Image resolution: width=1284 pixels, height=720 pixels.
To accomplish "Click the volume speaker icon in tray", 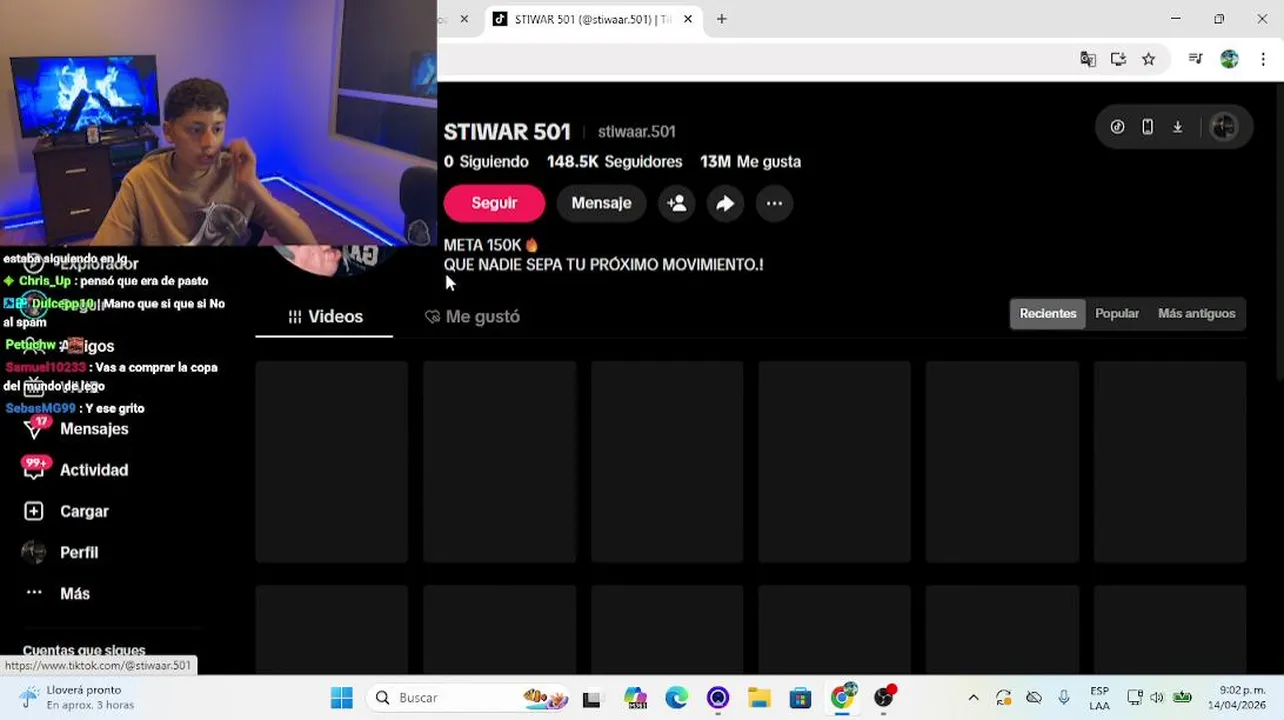I will pos(1157,697).
